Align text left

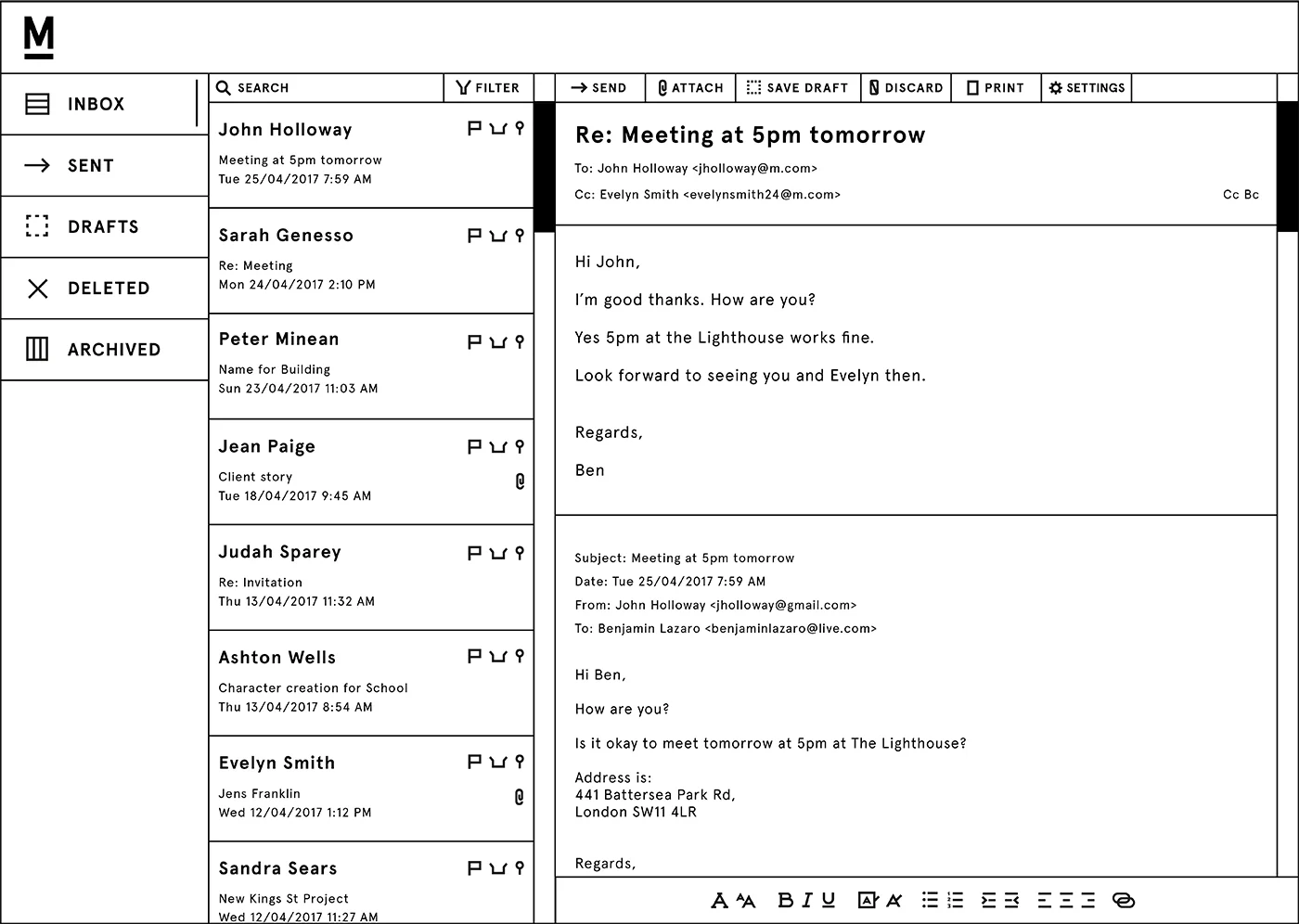pos(1045,900)
